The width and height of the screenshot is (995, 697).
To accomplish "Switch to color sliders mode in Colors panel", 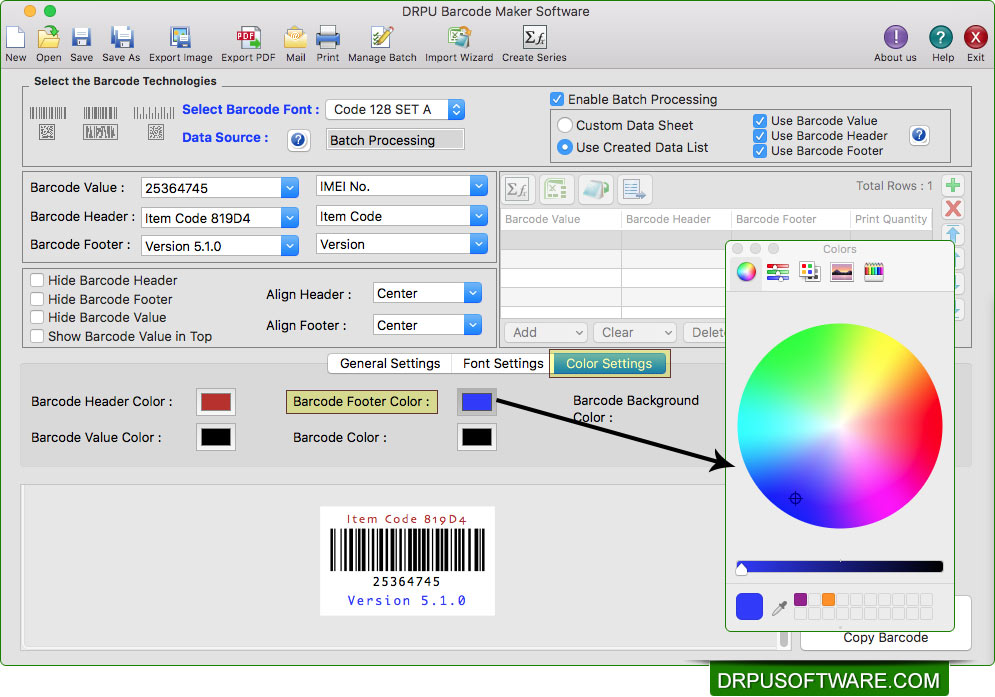I will pos(777,272).
